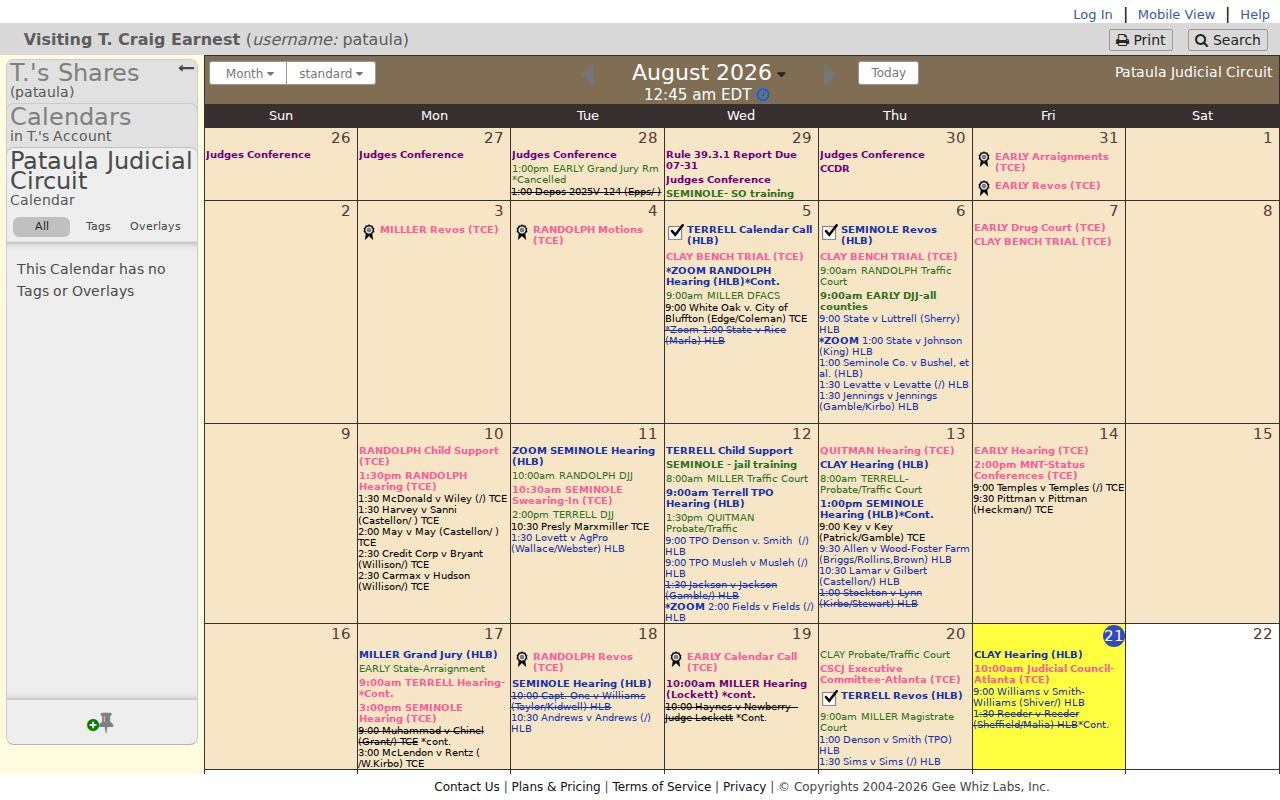This screenshot has width=1280, height=800.
Task: Open Search
Action: click(x=1227, y=40)
